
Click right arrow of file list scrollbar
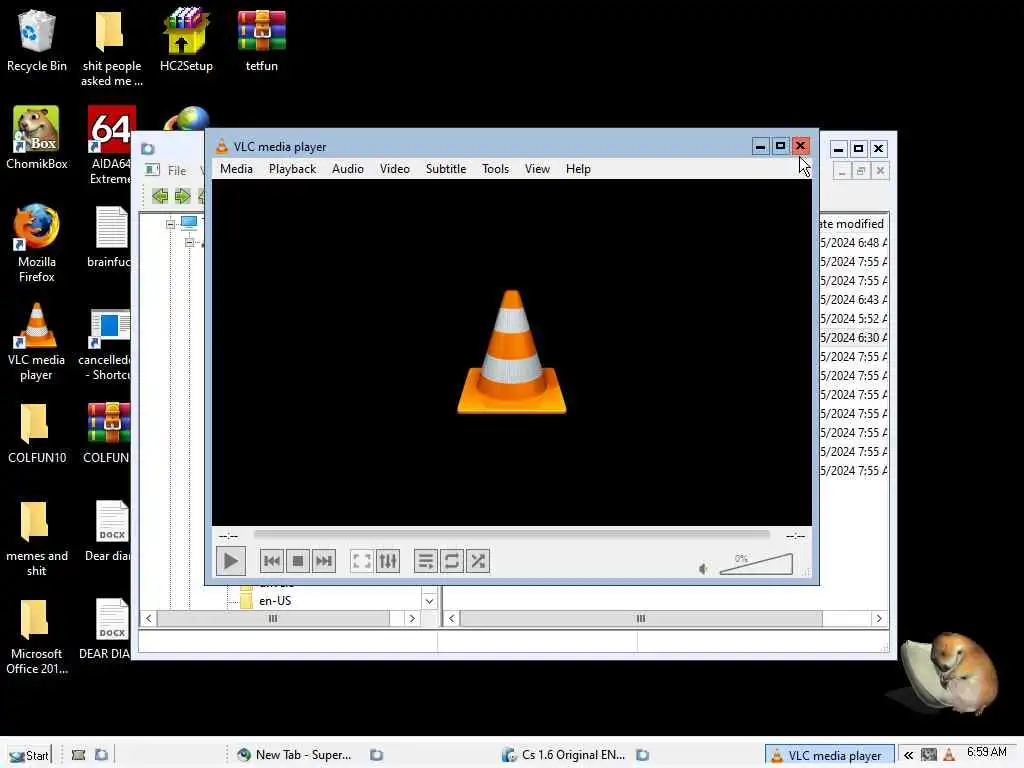[x=879, y=618]
